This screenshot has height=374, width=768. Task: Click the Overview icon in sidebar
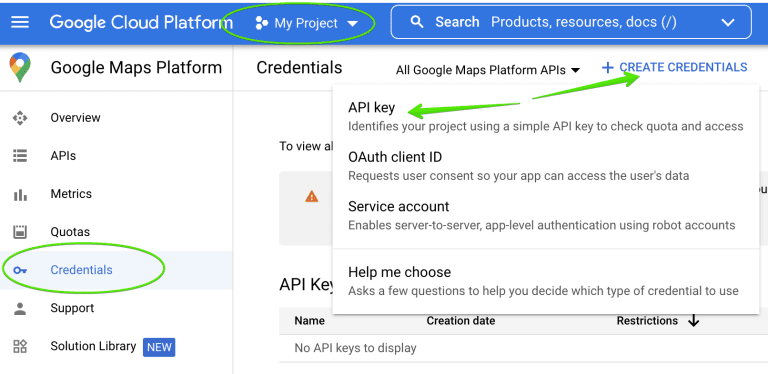point(20,118)
